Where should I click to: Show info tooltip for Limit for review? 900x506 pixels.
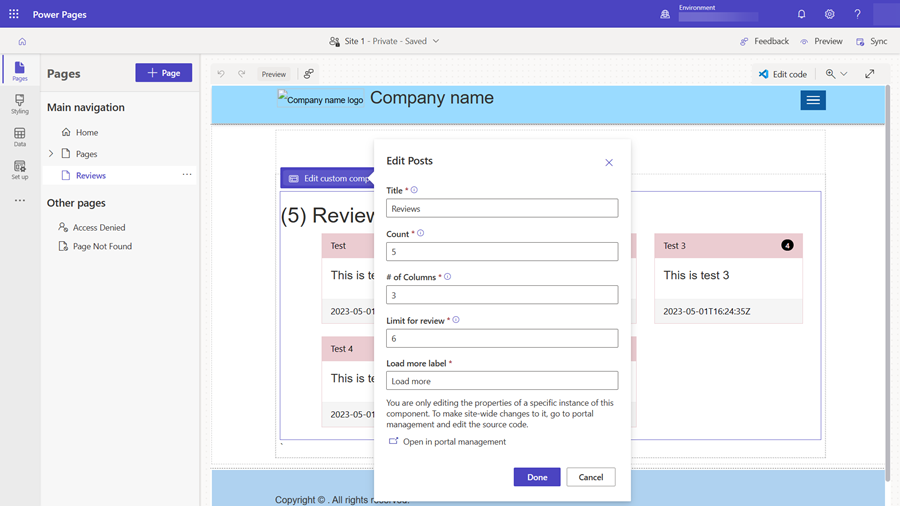[x=456, y=320]
